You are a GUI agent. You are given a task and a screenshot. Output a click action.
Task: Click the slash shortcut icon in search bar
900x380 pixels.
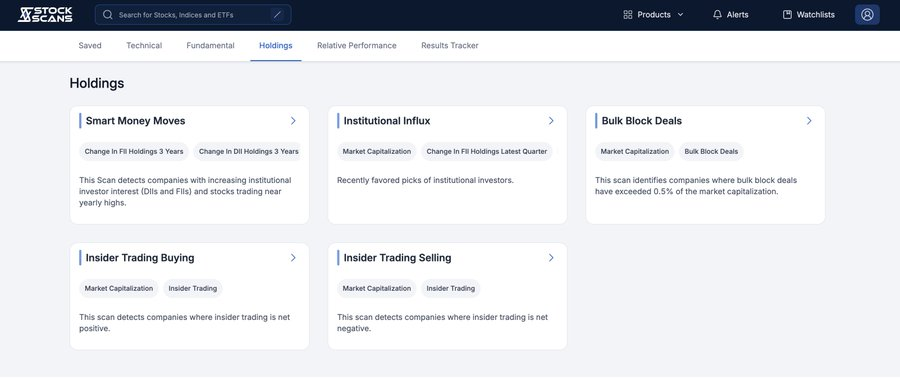point(278,15)
